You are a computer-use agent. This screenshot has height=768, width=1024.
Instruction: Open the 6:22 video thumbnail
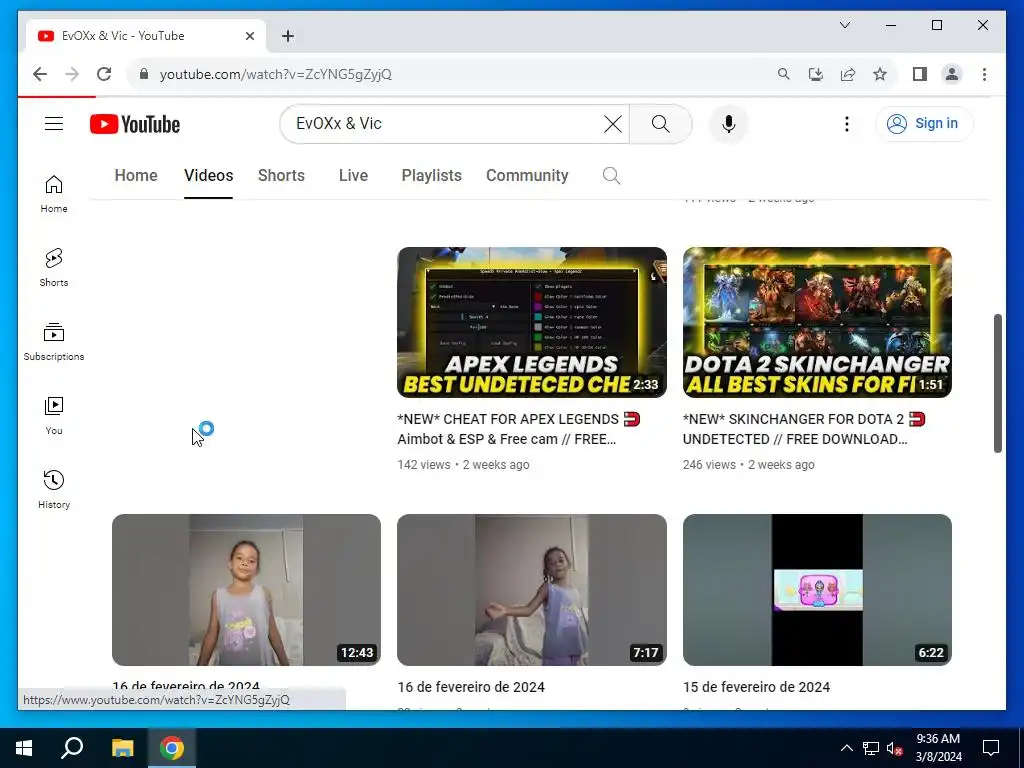click(x=817, y=590)
